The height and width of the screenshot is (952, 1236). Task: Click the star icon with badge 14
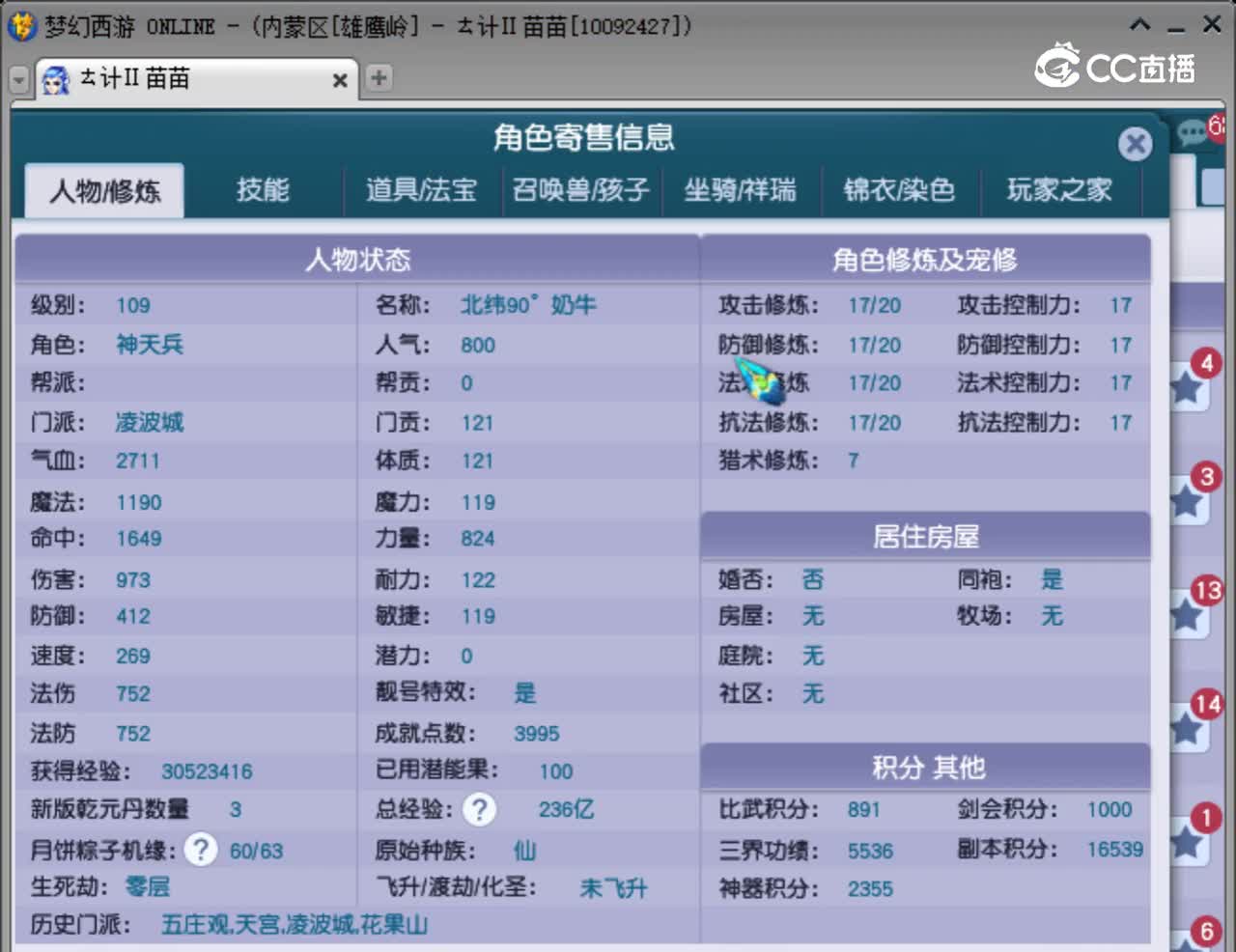pos(1187,728)
